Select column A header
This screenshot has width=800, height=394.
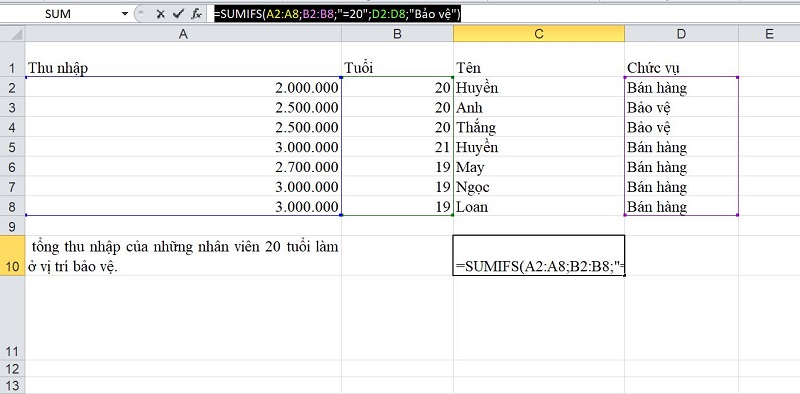click(183, 34)
